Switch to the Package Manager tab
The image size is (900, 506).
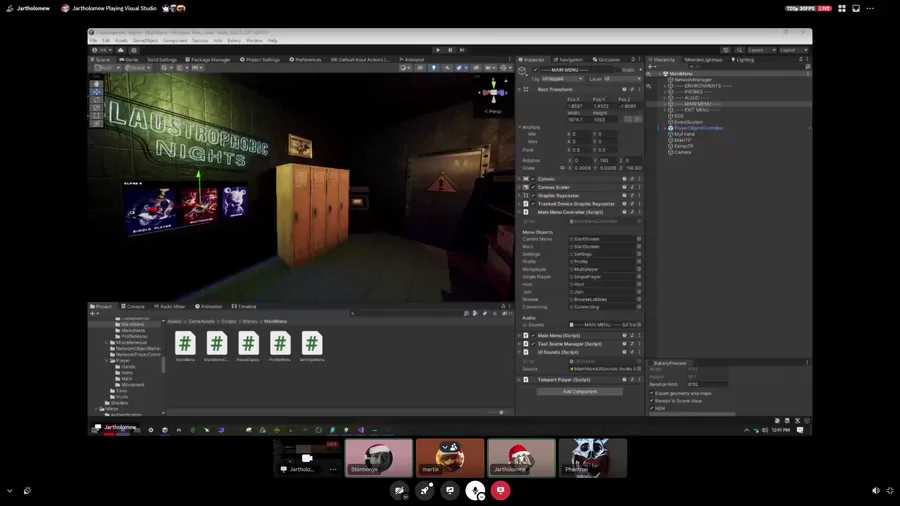click(x=208, y=60)
